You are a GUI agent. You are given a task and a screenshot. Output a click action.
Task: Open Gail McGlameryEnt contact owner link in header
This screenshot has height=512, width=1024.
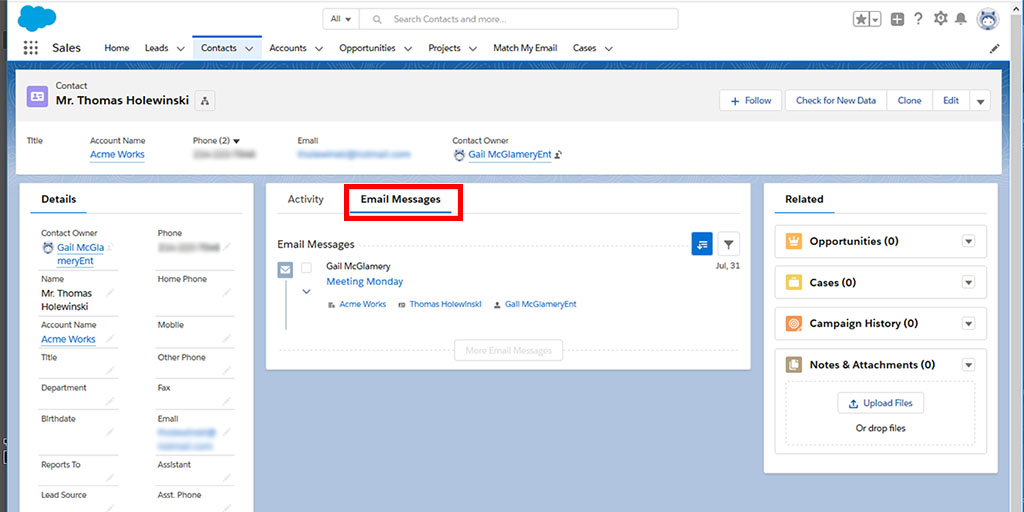click(x=510, y=155)
